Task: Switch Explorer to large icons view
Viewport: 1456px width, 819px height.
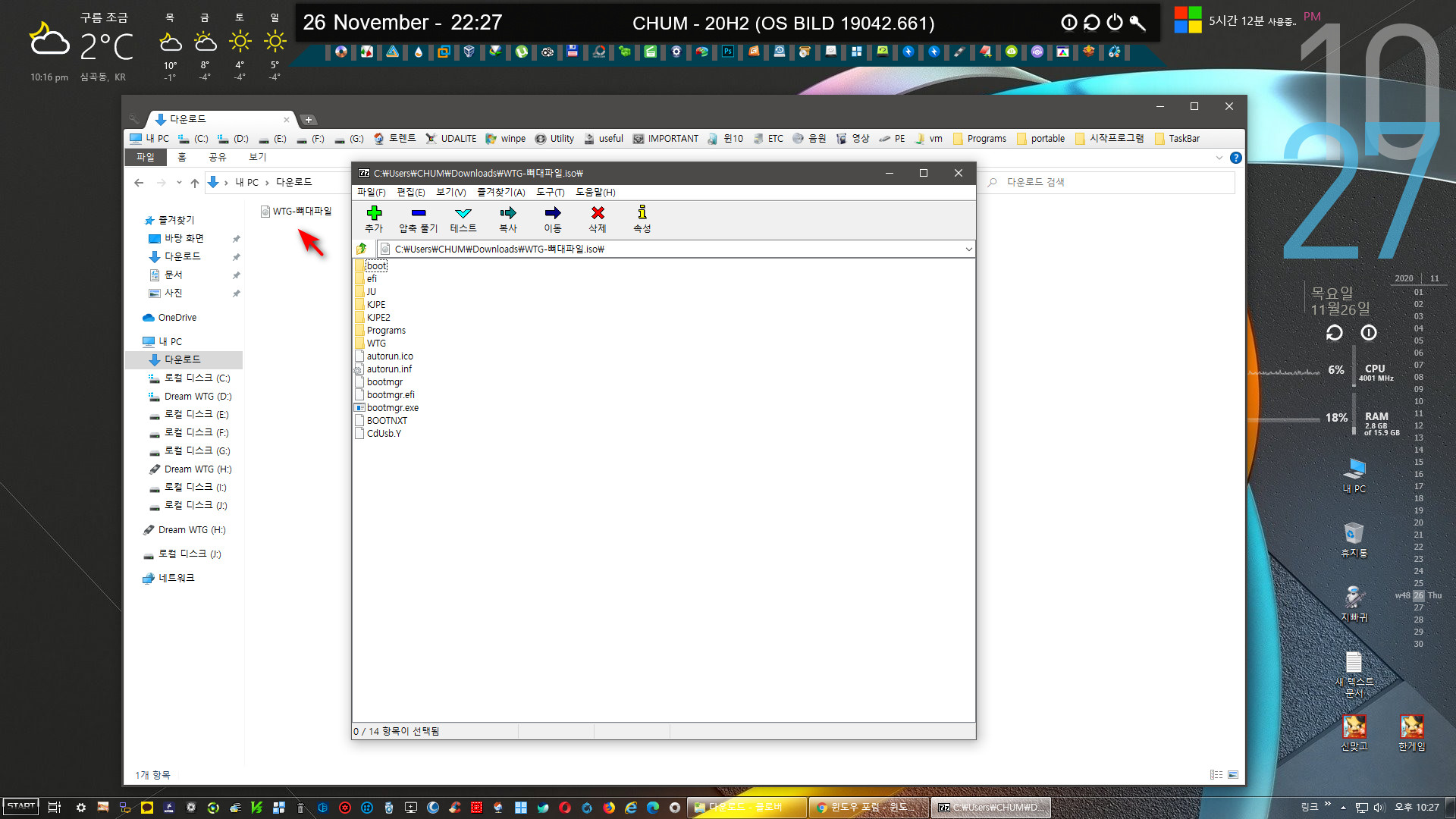Action: pos(1233,775)
